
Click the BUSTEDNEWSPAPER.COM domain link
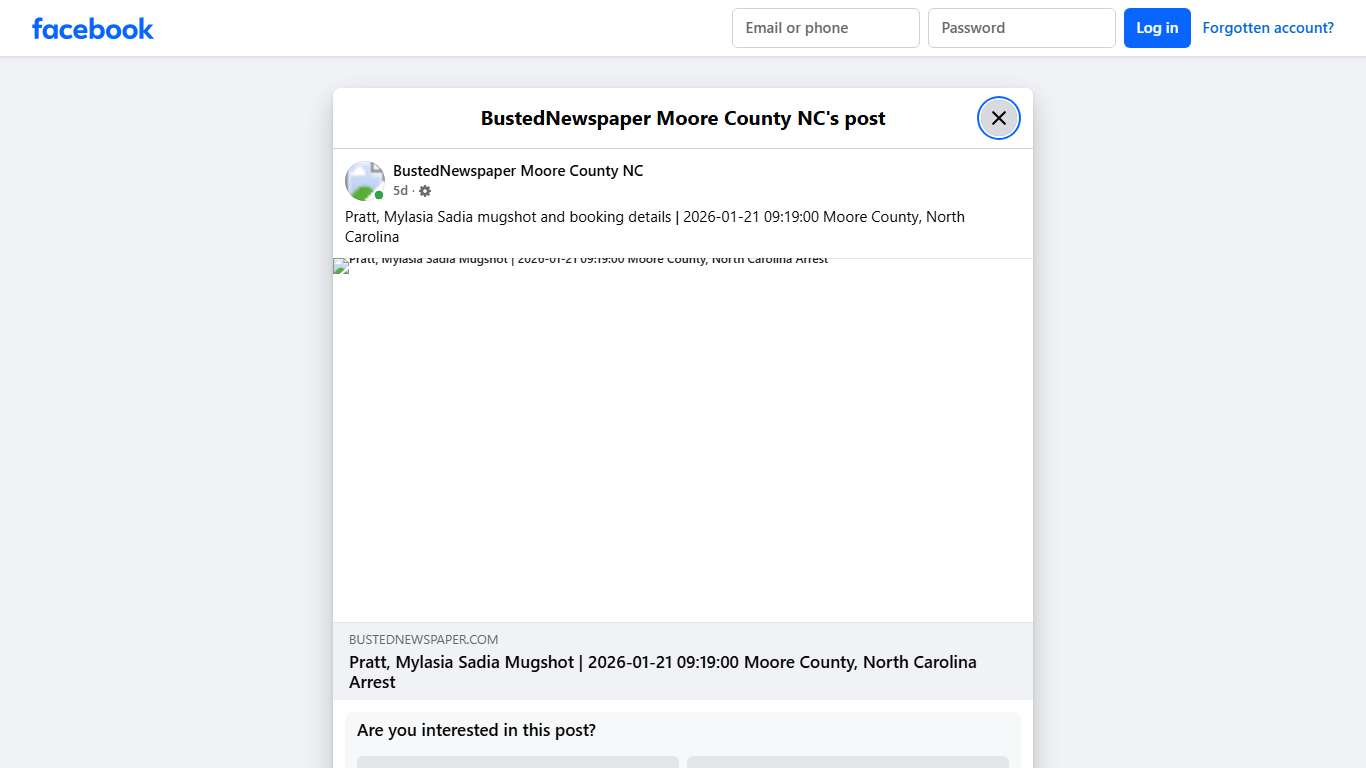[423, 639]
